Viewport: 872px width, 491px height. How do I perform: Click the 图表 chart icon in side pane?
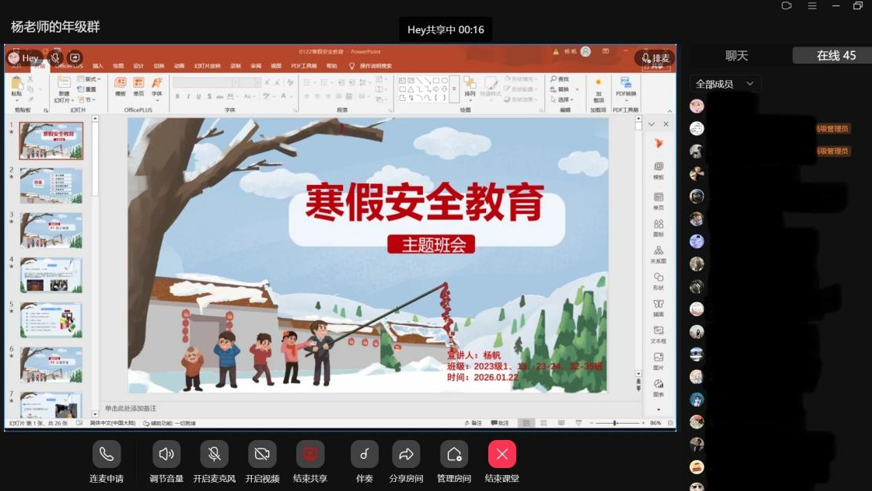point(658,386)
